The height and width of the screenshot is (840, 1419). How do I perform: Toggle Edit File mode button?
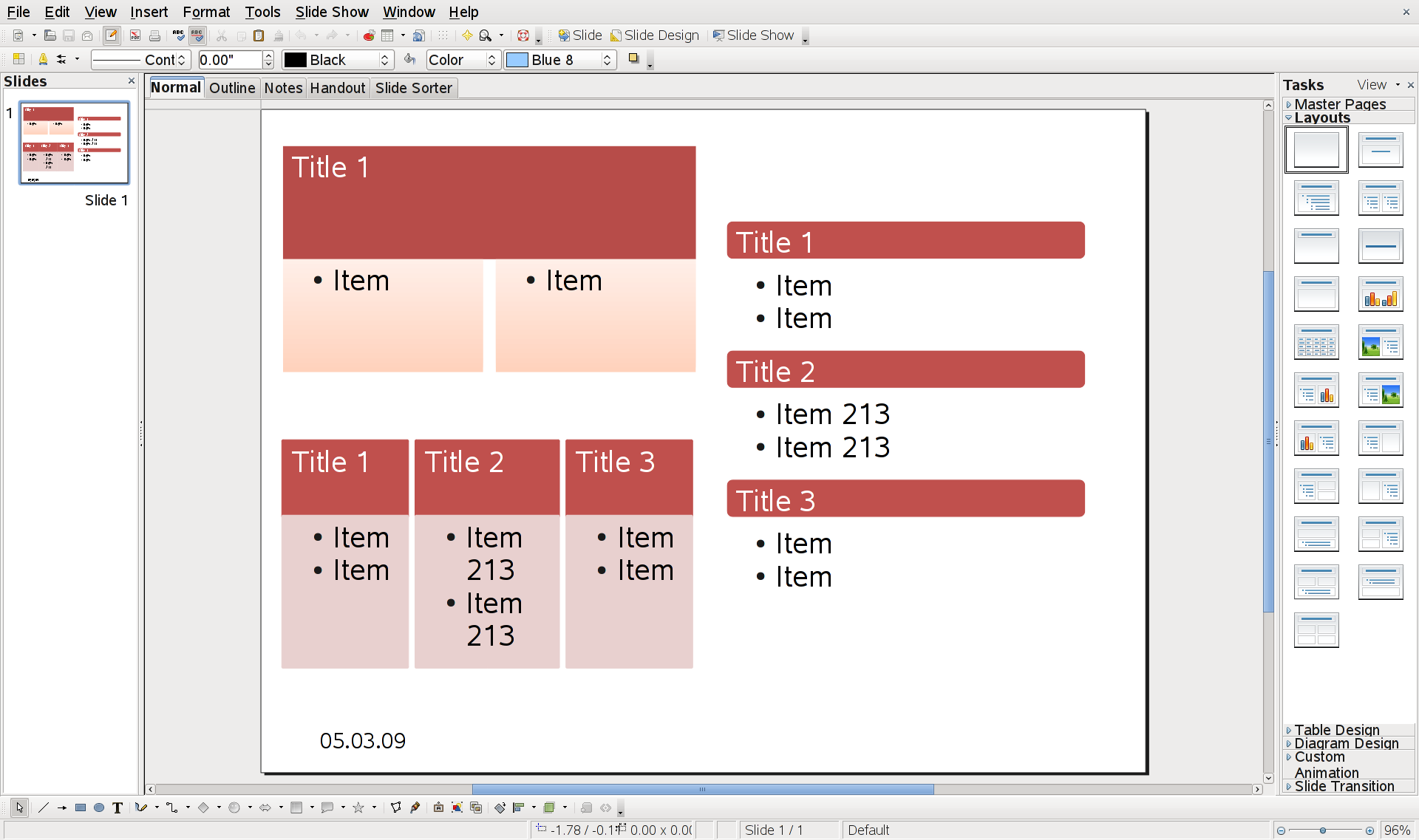[112, 35]
